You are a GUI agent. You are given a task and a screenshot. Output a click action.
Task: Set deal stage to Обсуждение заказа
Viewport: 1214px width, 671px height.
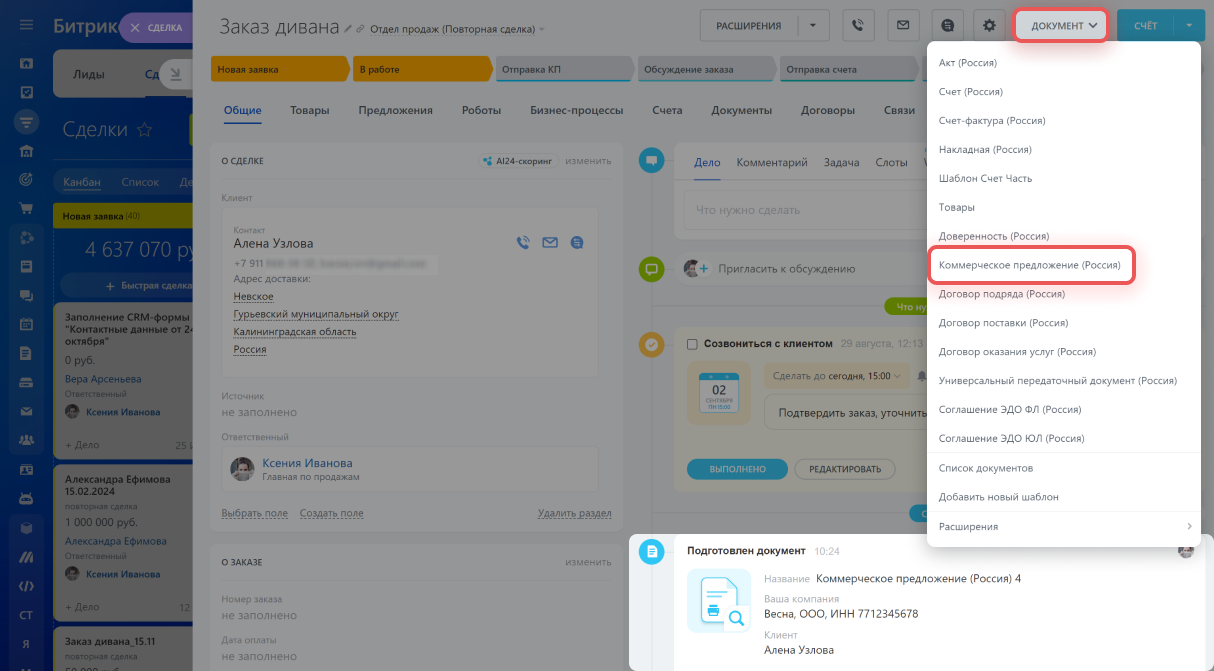tap(706, 69)
